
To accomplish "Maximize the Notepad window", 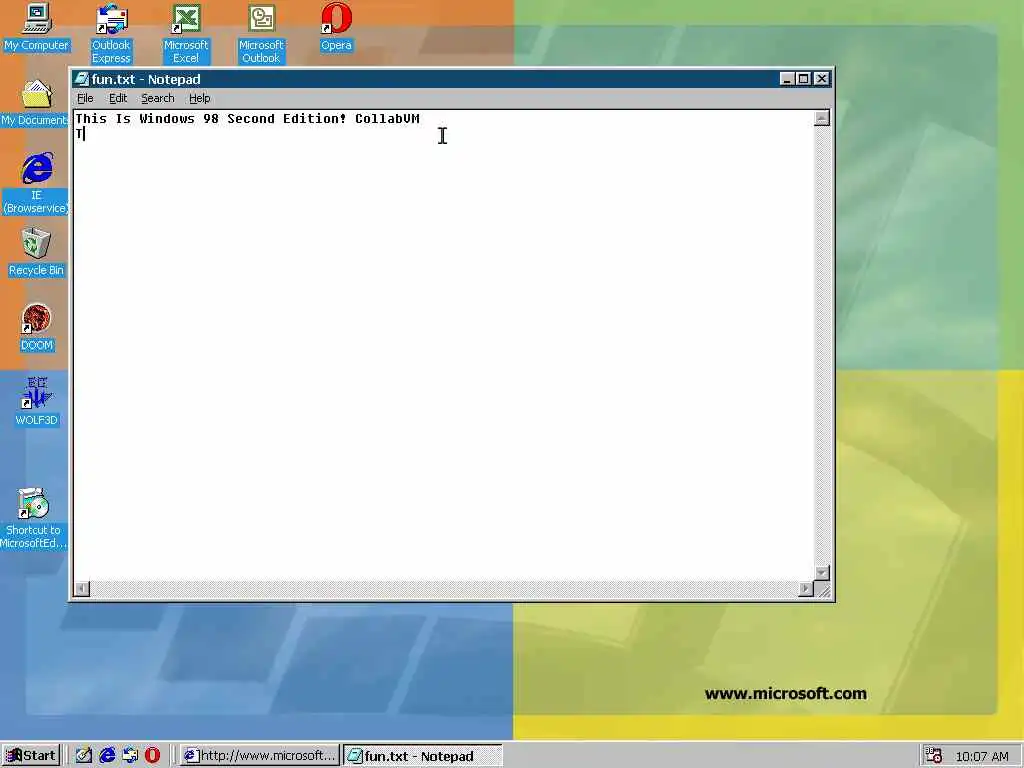I will [803, 79].
